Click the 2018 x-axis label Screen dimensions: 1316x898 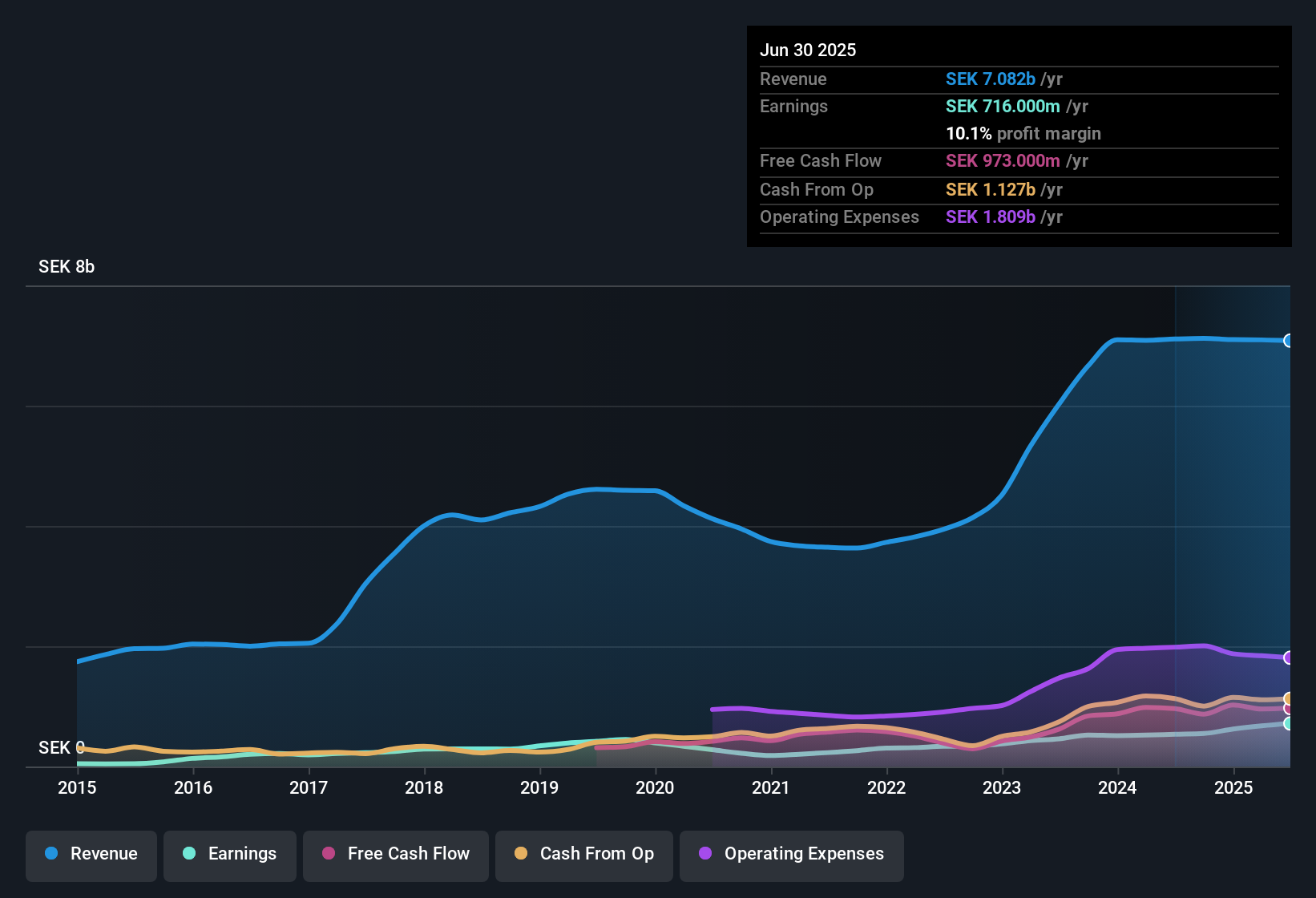coord(424,787)
